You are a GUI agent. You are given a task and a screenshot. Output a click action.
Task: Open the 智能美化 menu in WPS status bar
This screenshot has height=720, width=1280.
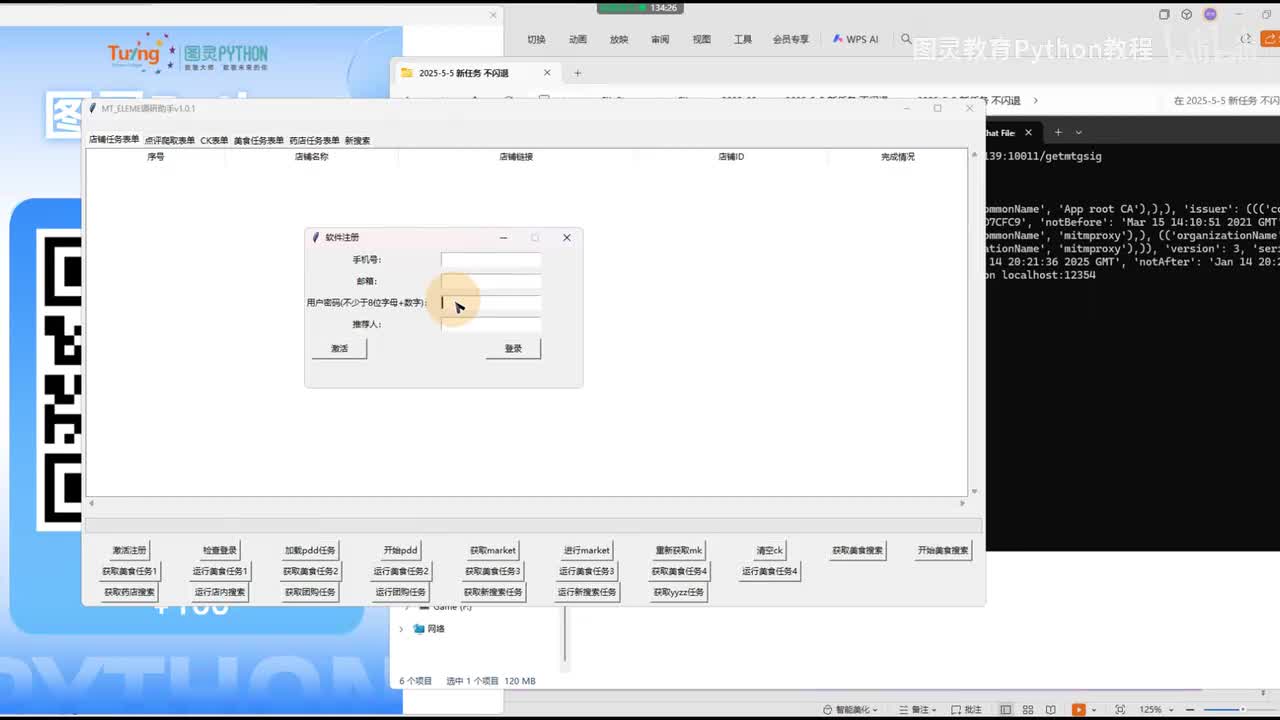tap(850, 710)
